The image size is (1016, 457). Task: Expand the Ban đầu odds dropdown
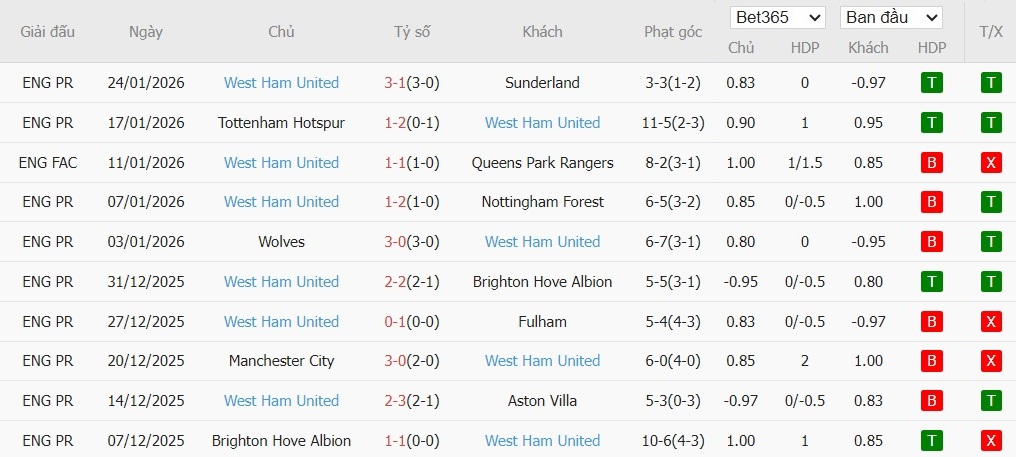(891, 18)
